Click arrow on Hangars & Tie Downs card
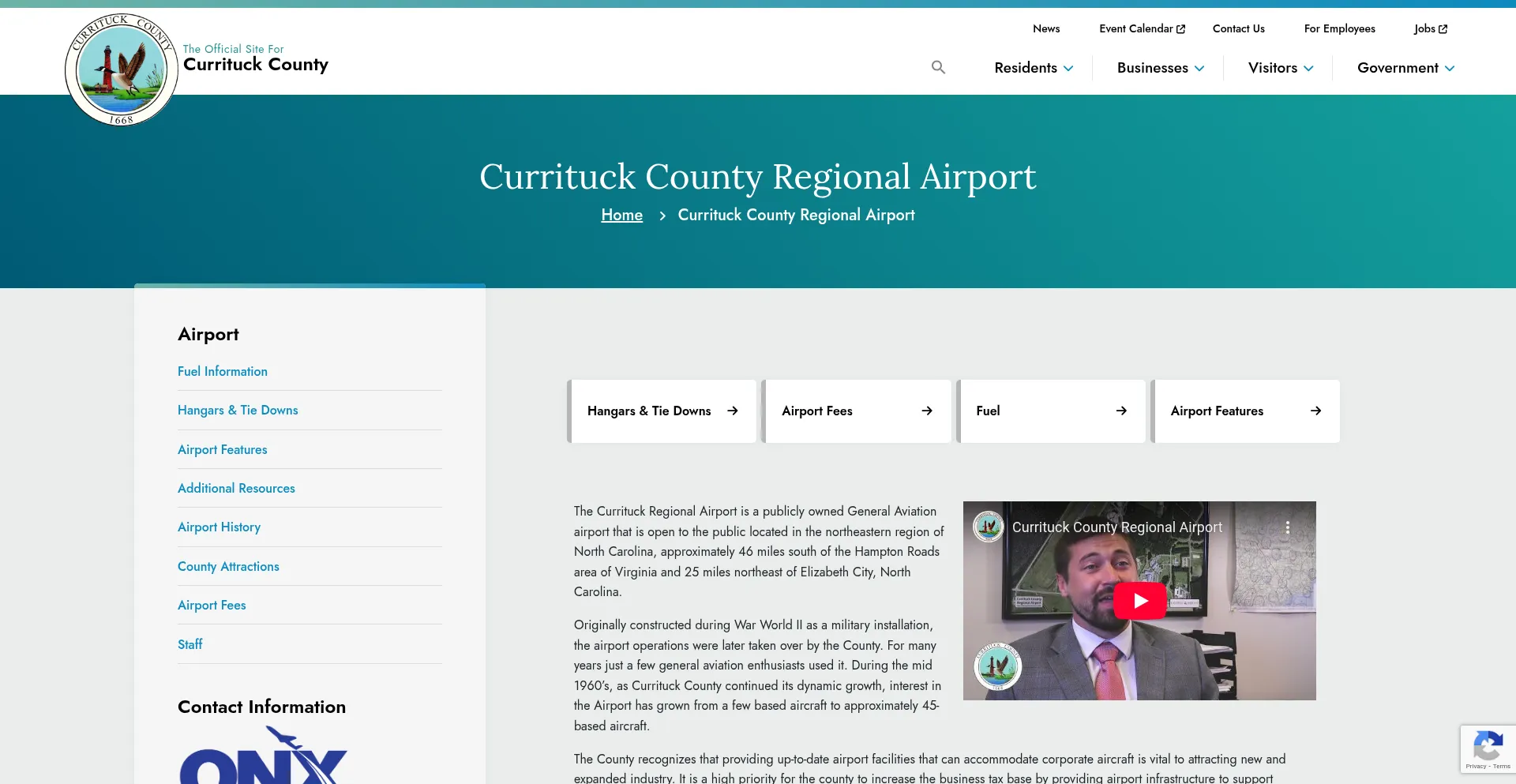Screen dimensions: 1516x784 pyautogui.click(x=733, y=411)
